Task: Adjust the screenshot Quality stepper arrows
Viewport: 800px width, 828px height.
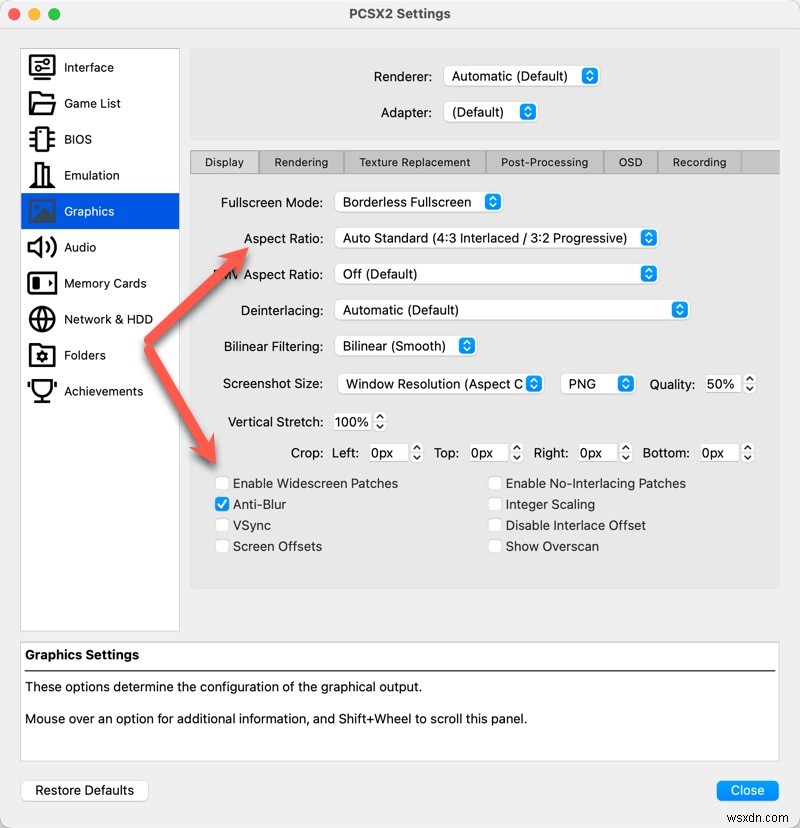Action: point(750,384)
